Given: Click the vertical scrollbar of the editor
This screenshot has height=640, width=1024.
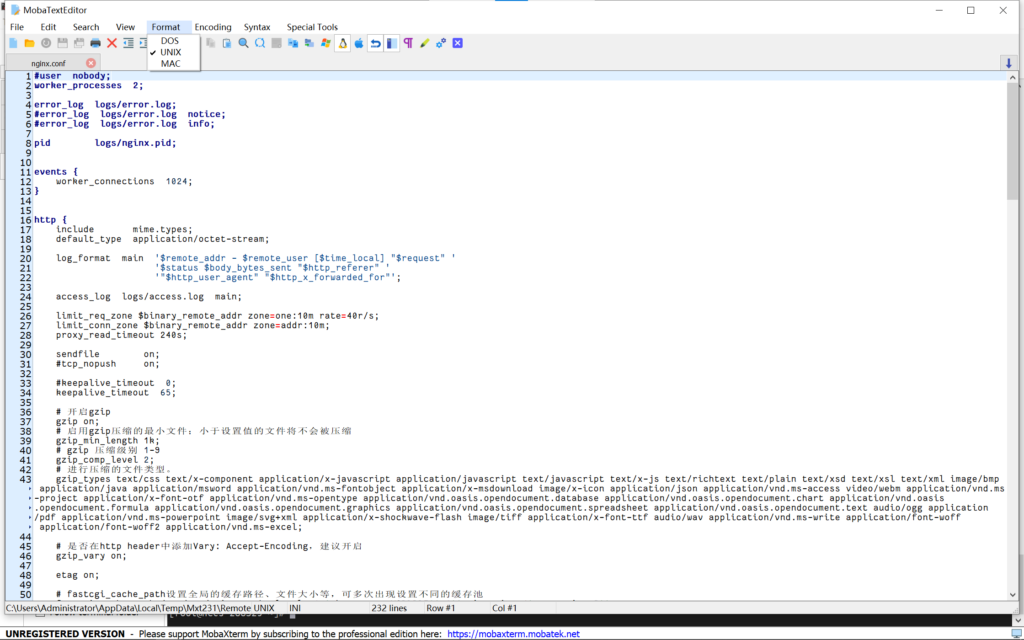Looking at the screenshot, I should tap(1010, 340).
